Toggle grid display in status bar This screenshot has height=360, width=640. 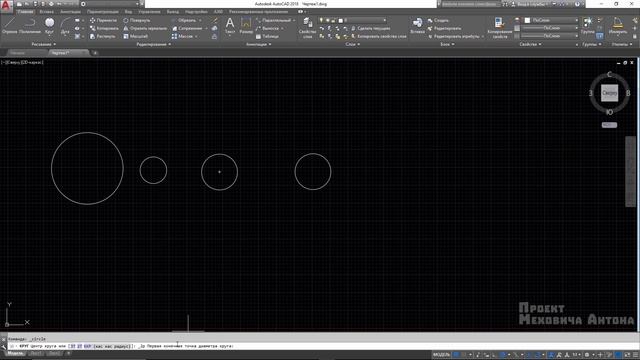click(x=456, y=355)
